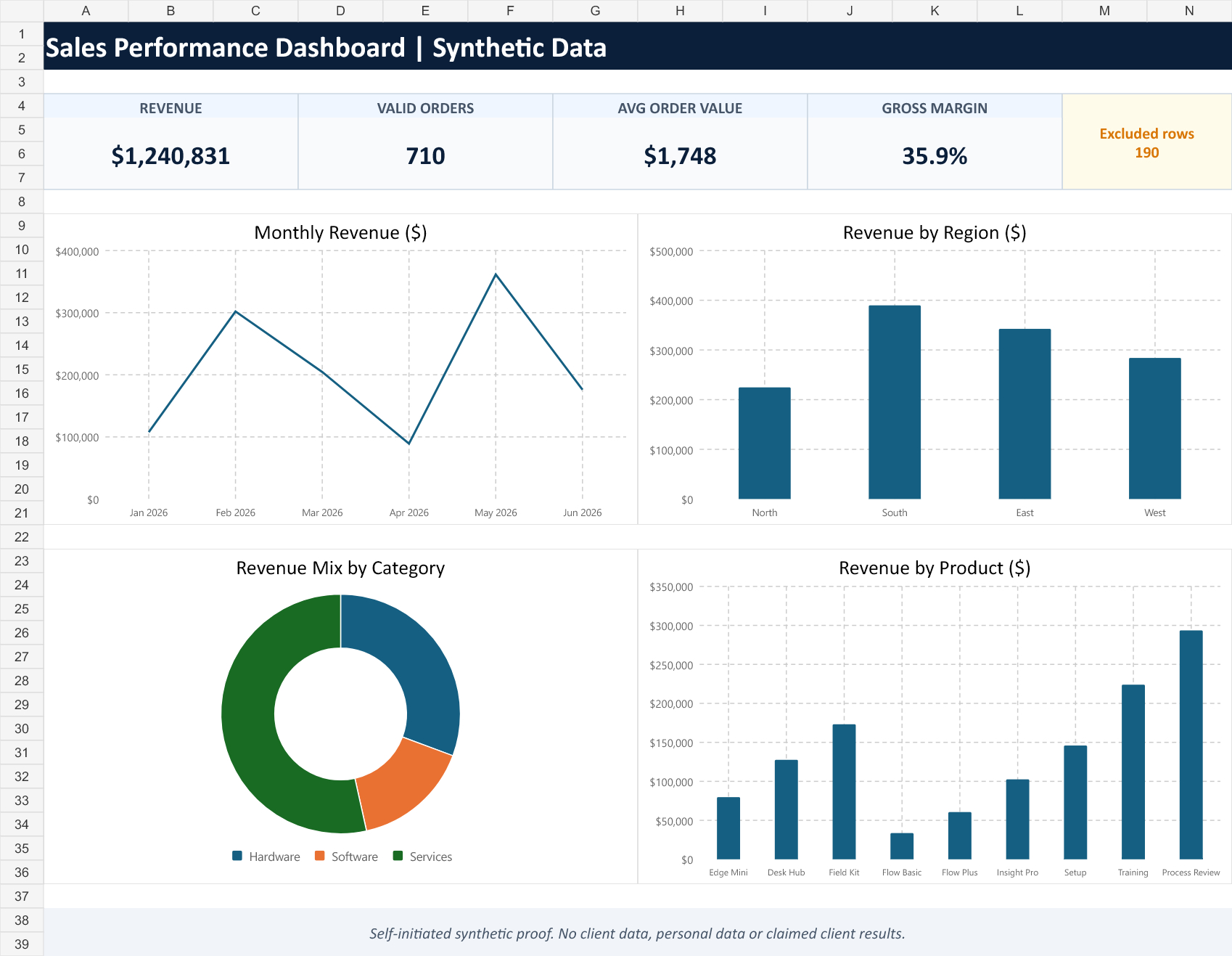The width and height of the screenshot is (1232, 956).
Task: Click the "REVENUE" card label
Action: (x=171, y=108)
